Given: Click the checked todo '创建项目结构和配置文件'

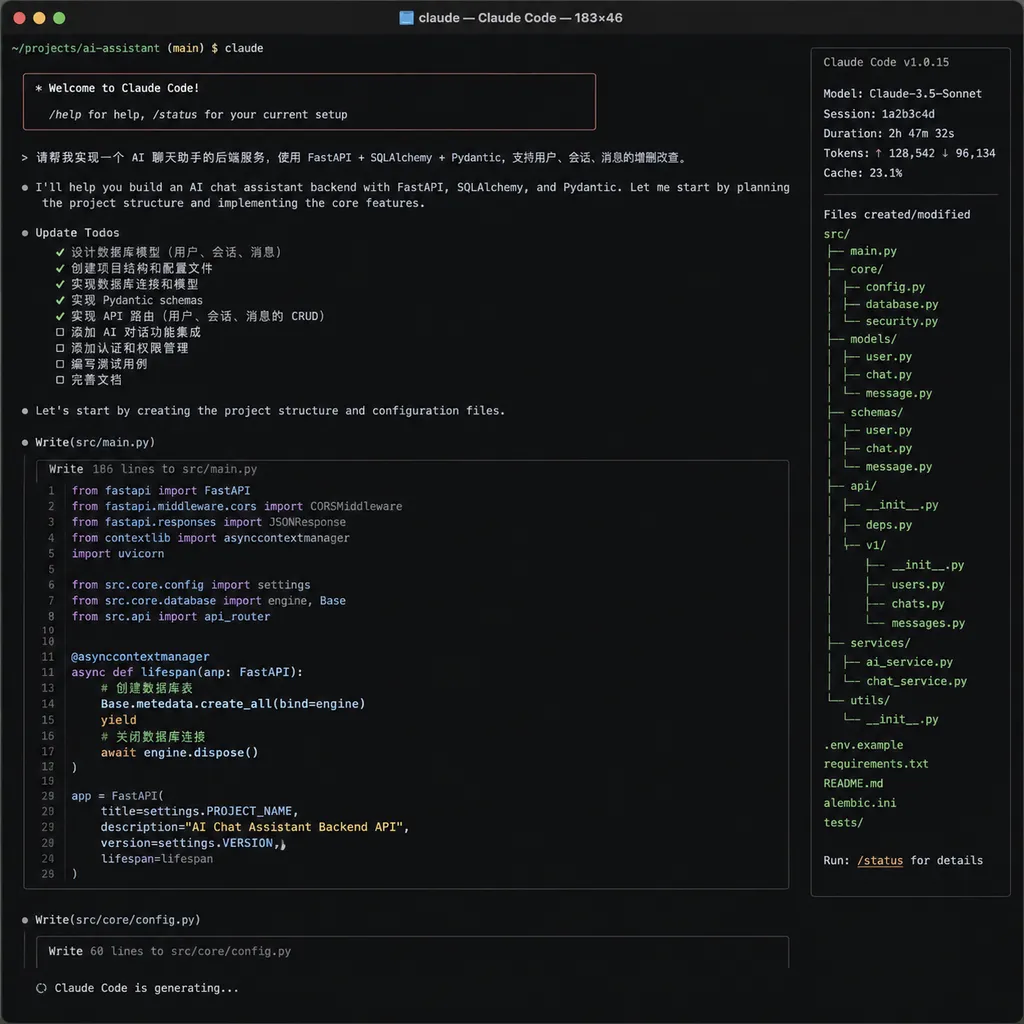Looking at the screenshot, I should [x=134, y=268].
